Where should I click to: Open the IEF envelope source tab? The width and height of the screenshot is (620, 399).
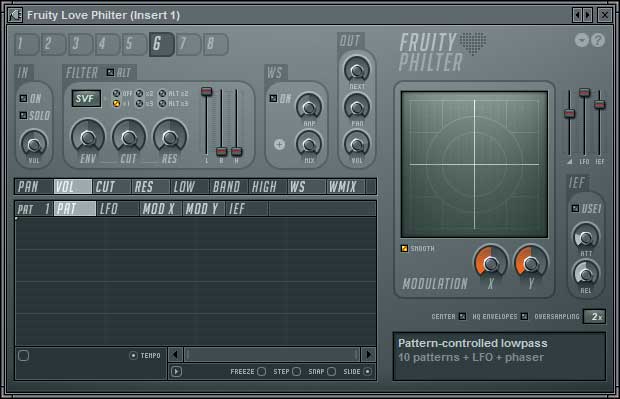(x=247, y=209)
